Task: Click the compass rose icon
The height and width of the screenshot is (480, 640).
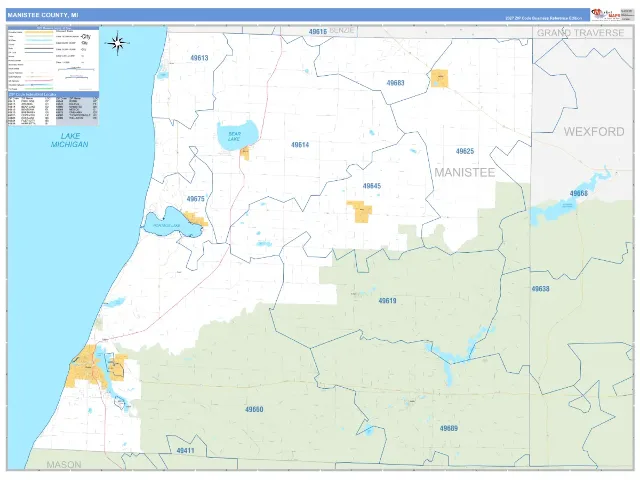Action: 117,42
